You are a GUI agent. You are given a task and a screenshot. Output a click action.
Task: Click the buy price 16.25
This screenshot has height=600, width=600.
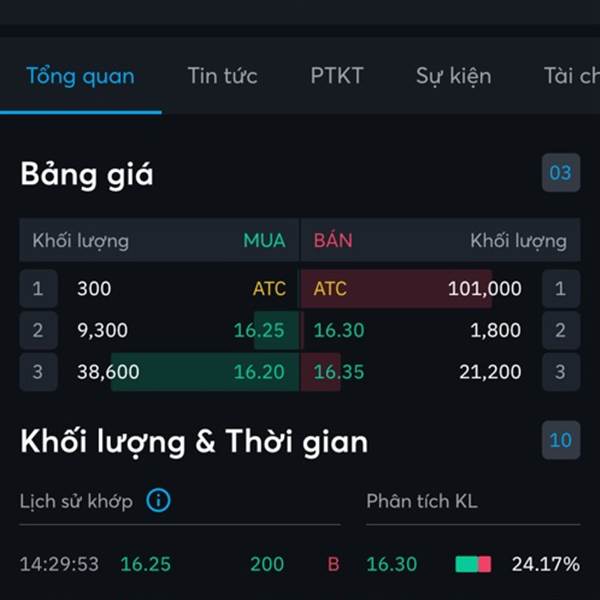click(x=259, y=330)
